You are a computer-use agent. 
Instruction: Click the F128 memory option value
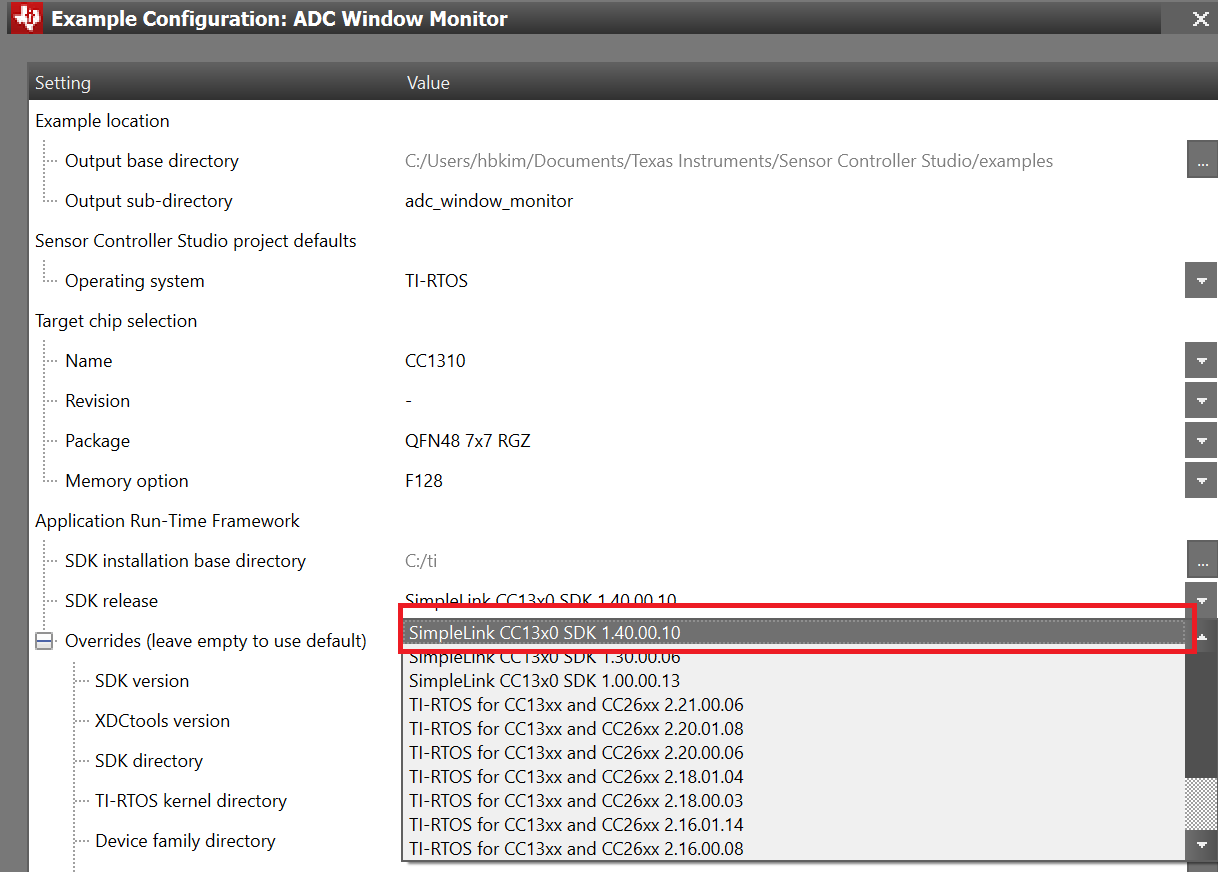point(424,481)
